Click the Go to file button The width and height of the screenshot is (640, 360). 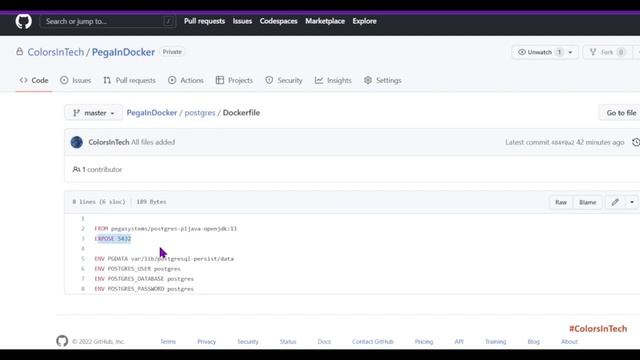(x=621, y=113)
